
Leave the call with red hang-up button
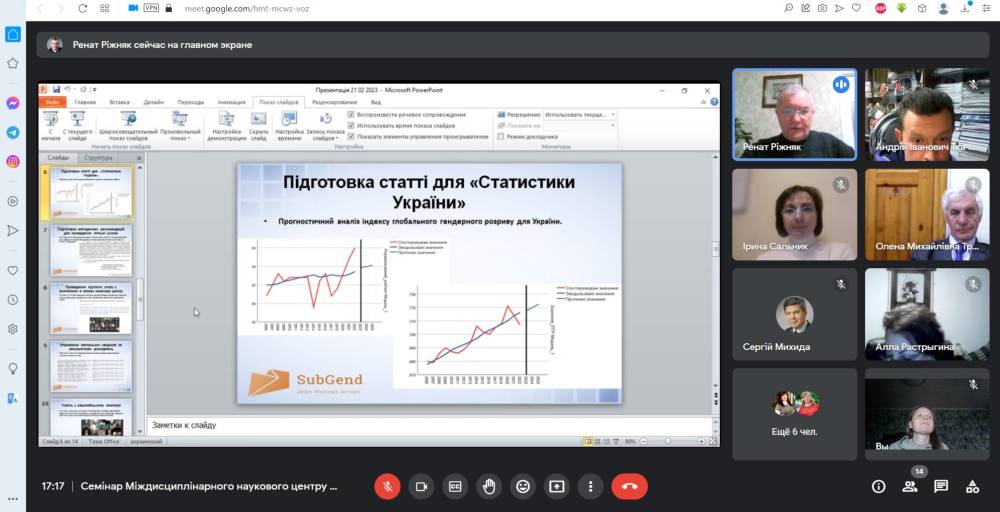point(629,486)
